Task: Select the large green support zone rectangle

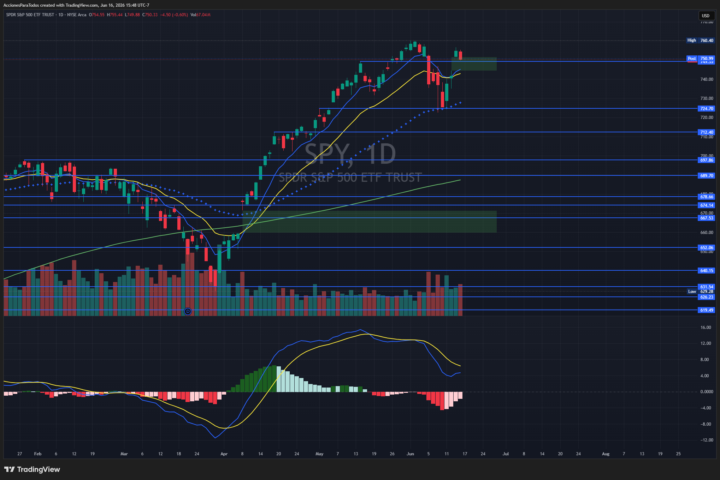Action: 370,221
